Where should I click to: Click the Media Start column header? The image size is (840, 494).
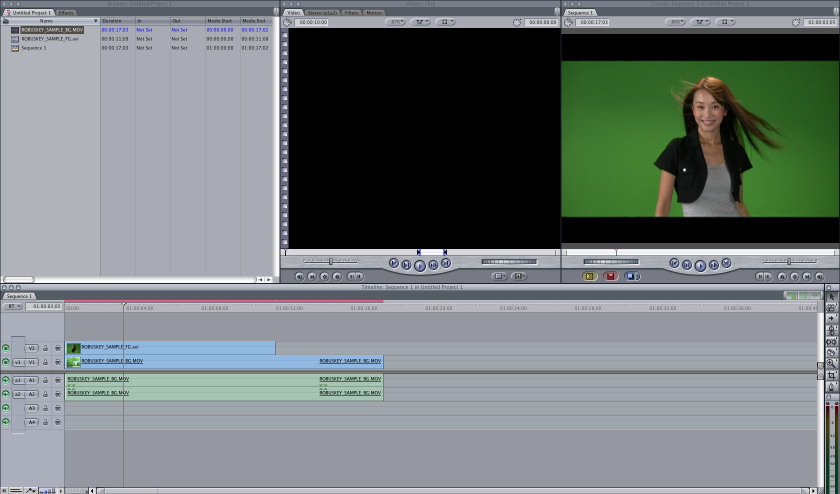pos(223,21)
